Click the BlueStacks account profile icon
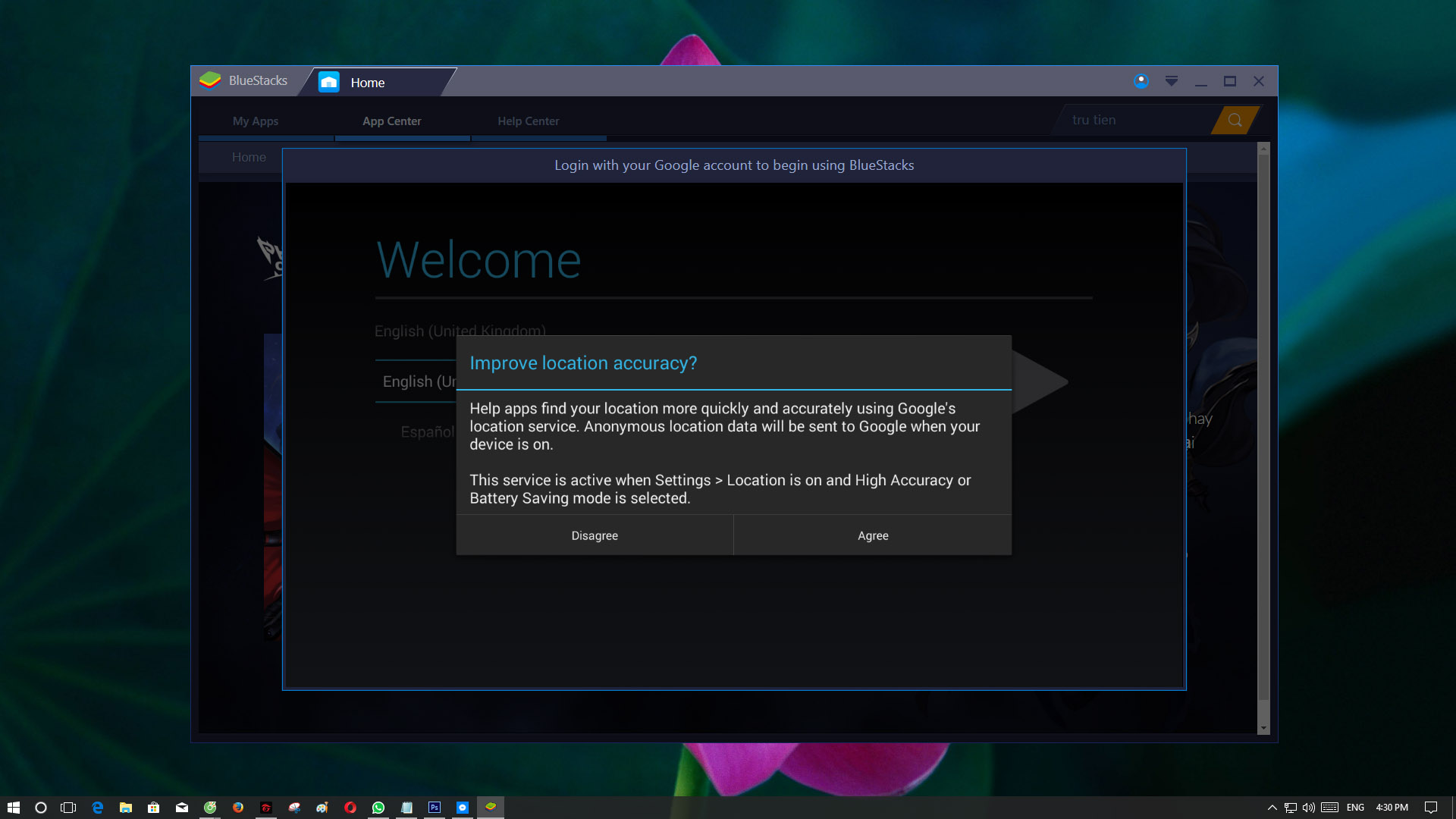The image size is (1456, 819). coord(1141,81)
